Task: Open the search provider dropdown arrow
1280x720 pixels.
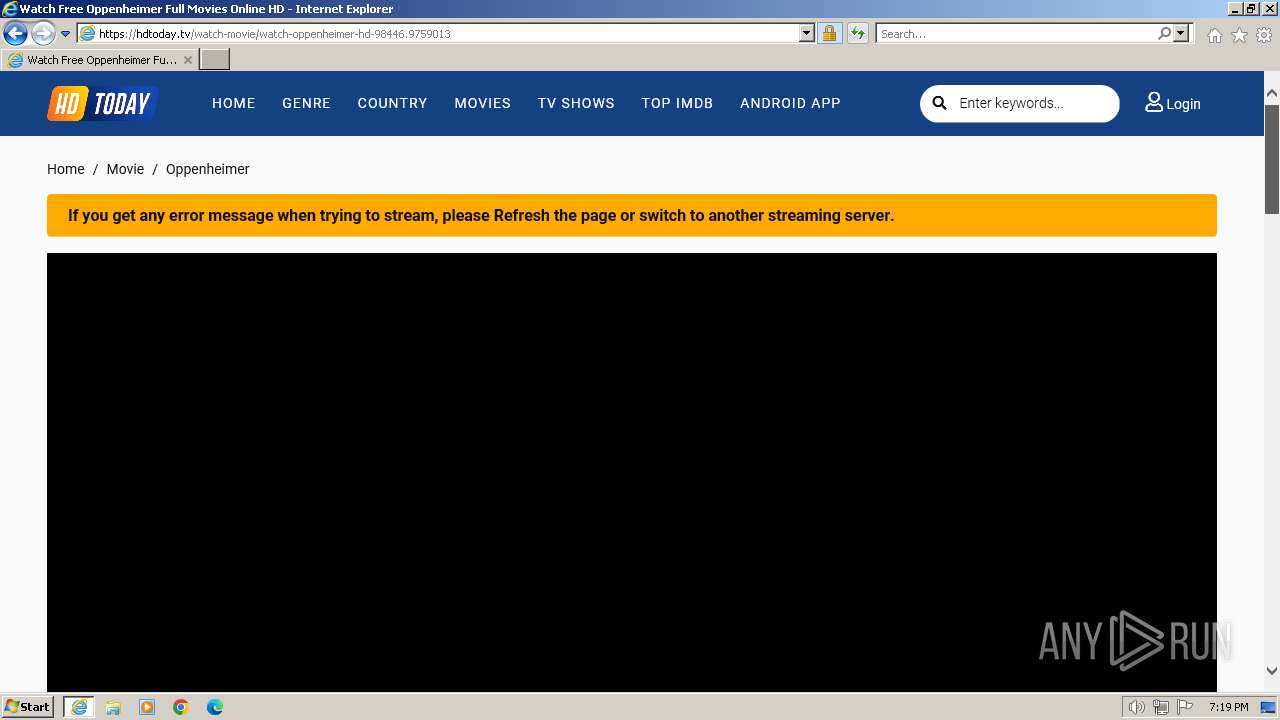Action: coord(1181,34)
